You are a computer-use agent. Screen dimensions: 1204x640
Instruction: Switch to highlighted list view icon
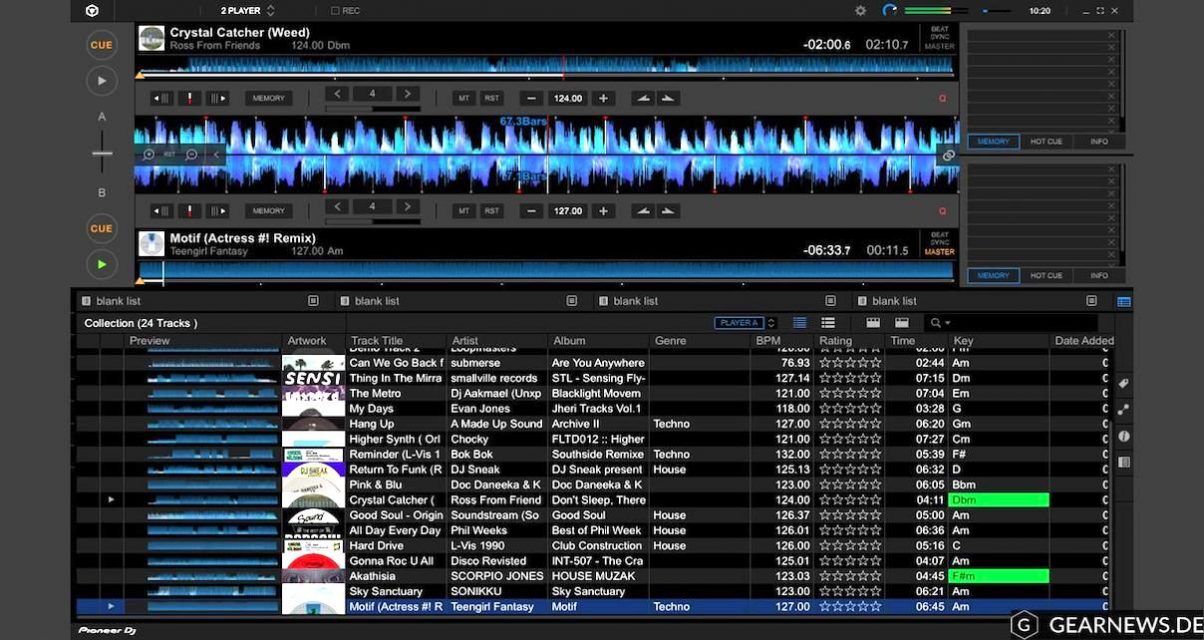click(x=800, y=323)
